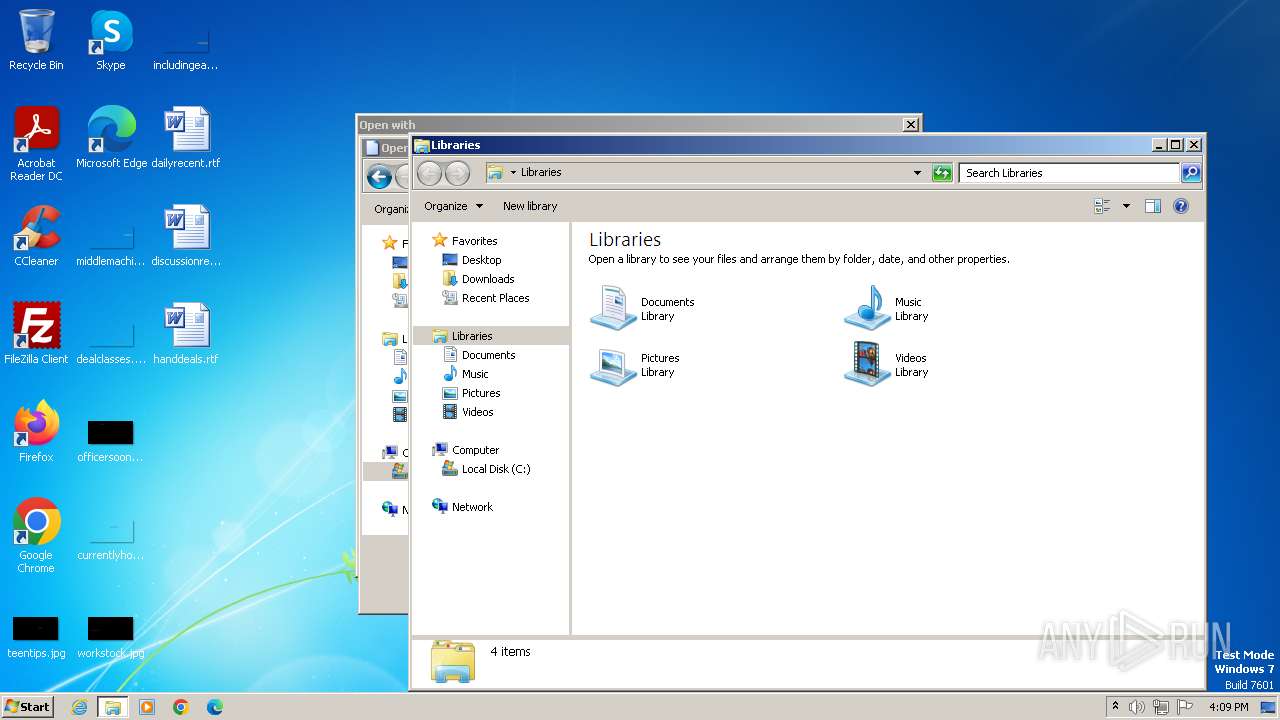Open FileZilla Client desktop shortcut
The height and width of the screenshot is (720, 1280).
click(x=36, y=333)
